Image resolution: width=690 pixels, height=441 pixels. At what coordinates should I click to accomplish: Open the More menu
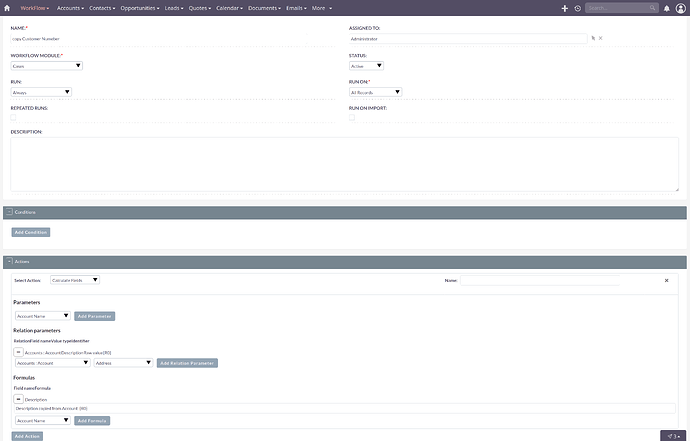click(322, 8)
